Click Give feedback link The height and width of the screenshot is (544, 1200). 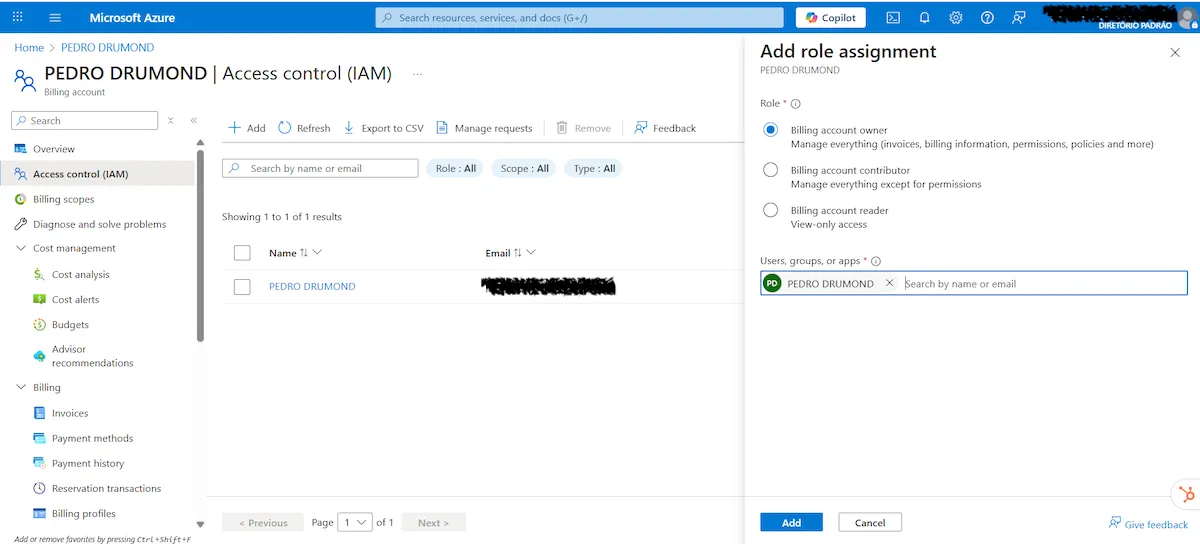[1148, 524]
